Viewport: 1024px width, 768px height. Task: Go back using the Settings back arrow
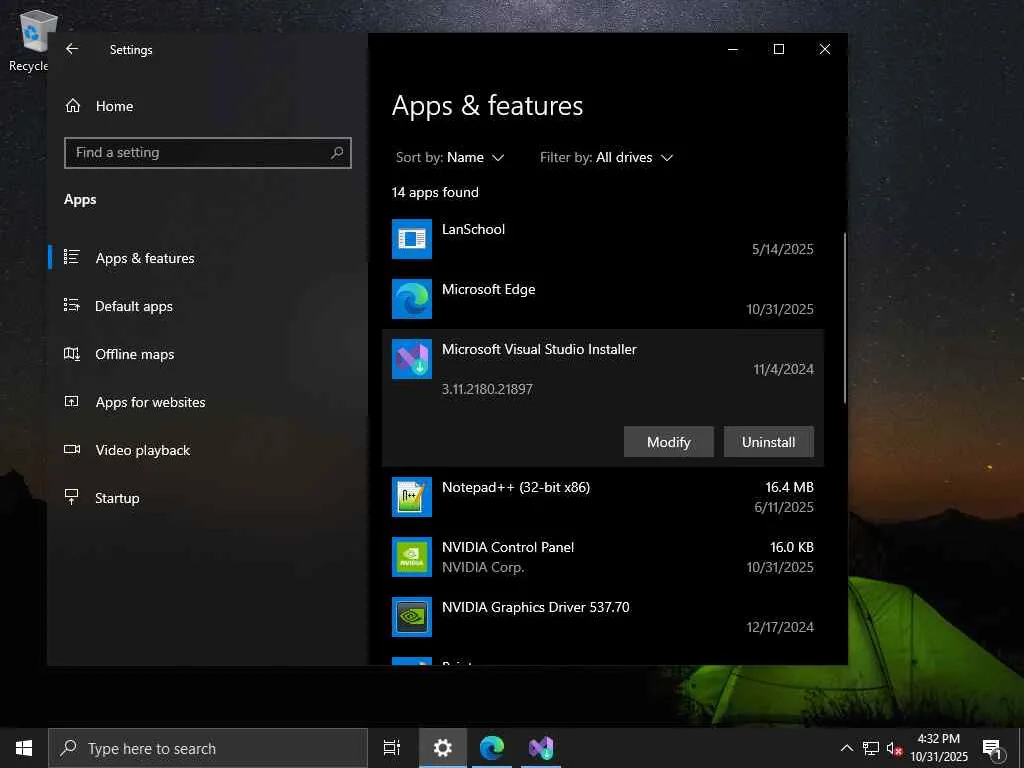tap(72, 49)
